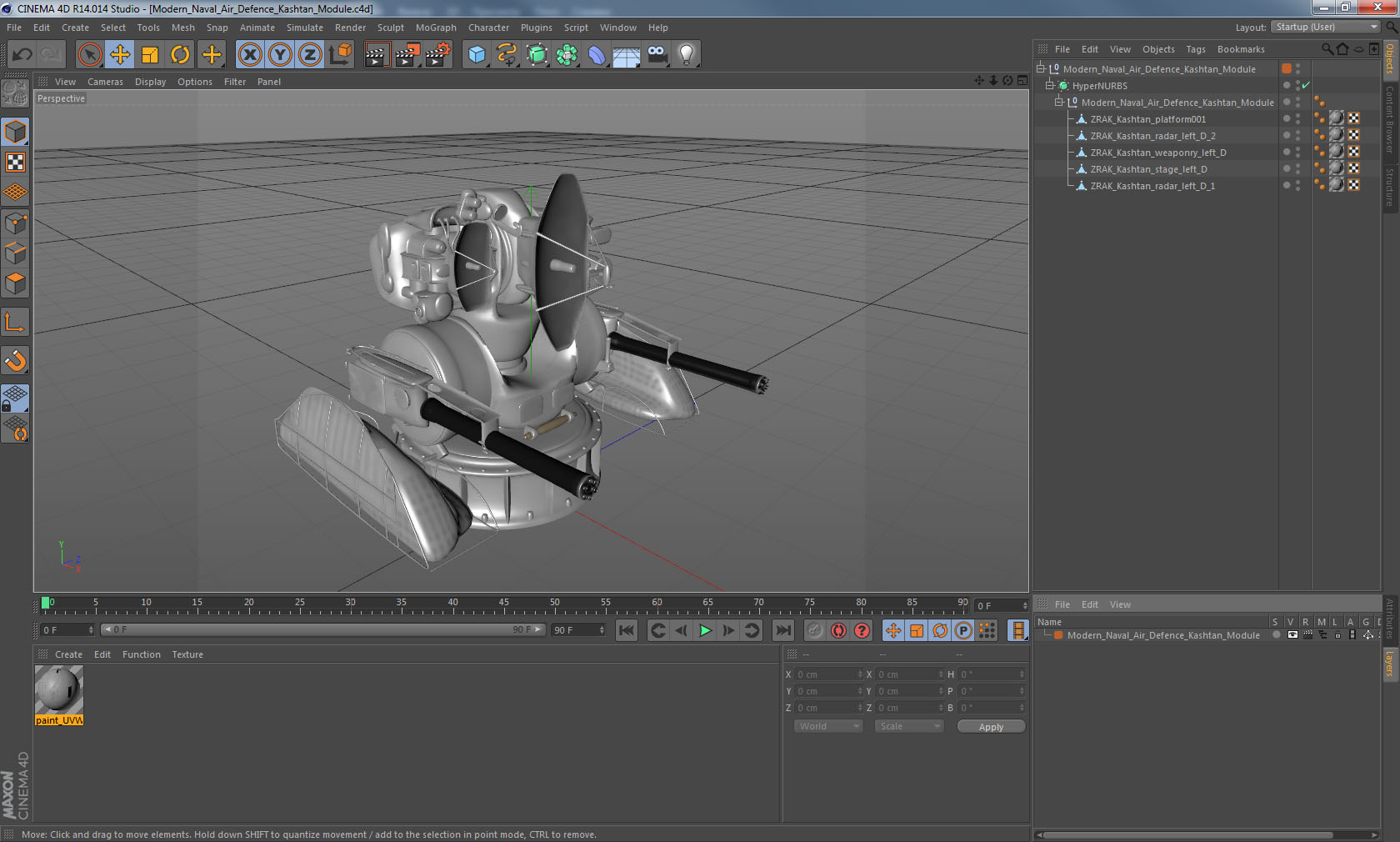The image size is (1400, 842).
Task: Open the Array modeling objects icon
Action: click(567, 55)
